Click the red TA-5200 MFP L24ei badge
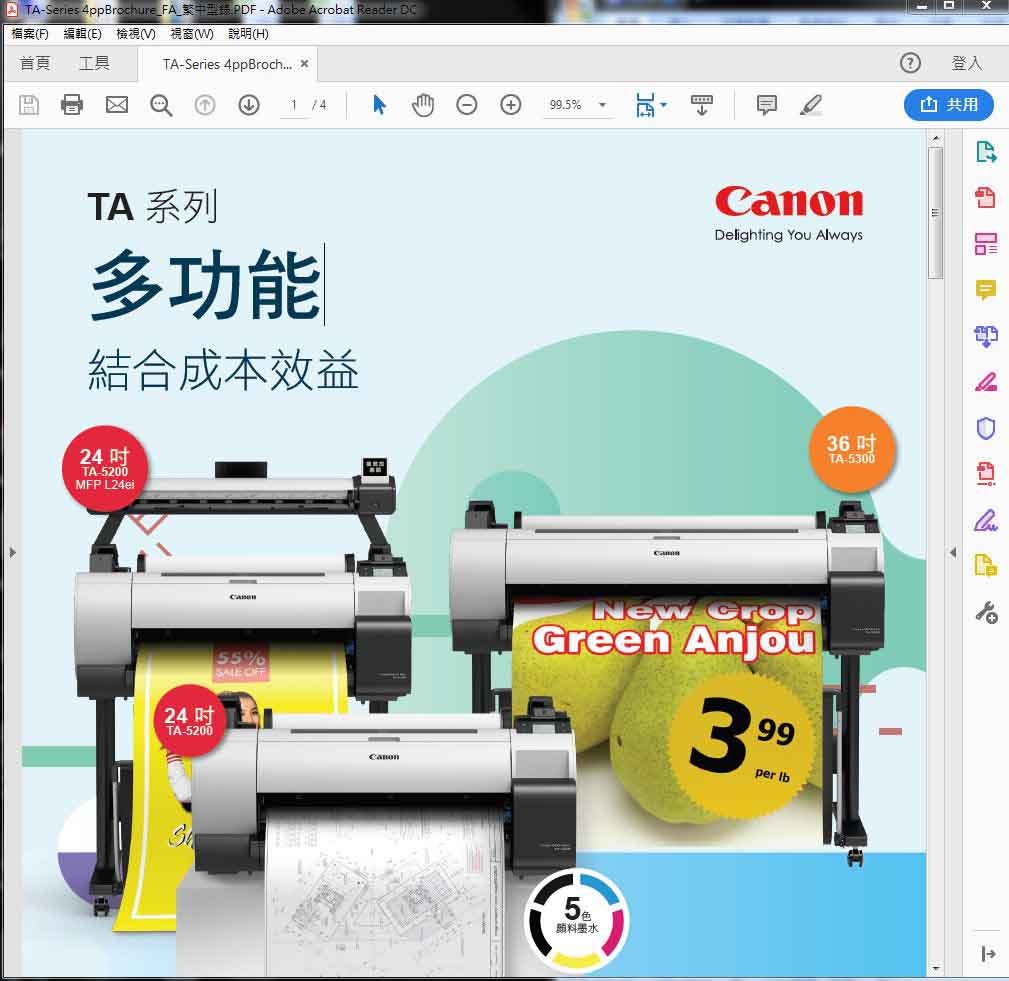1009x981 pixels. (105, 469)
